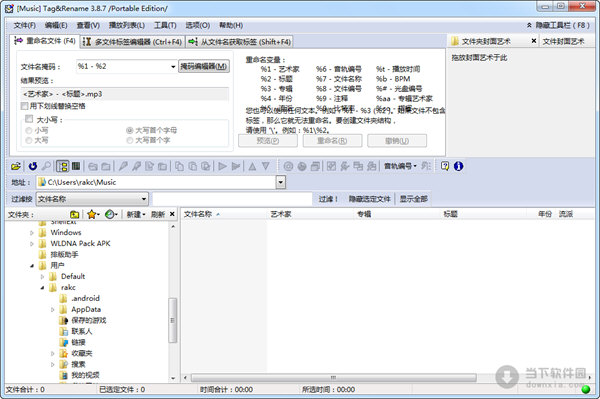Click the file list horizontal scrollbar
Viewport: 600px width, 399px height.
(x=334, y=378)
